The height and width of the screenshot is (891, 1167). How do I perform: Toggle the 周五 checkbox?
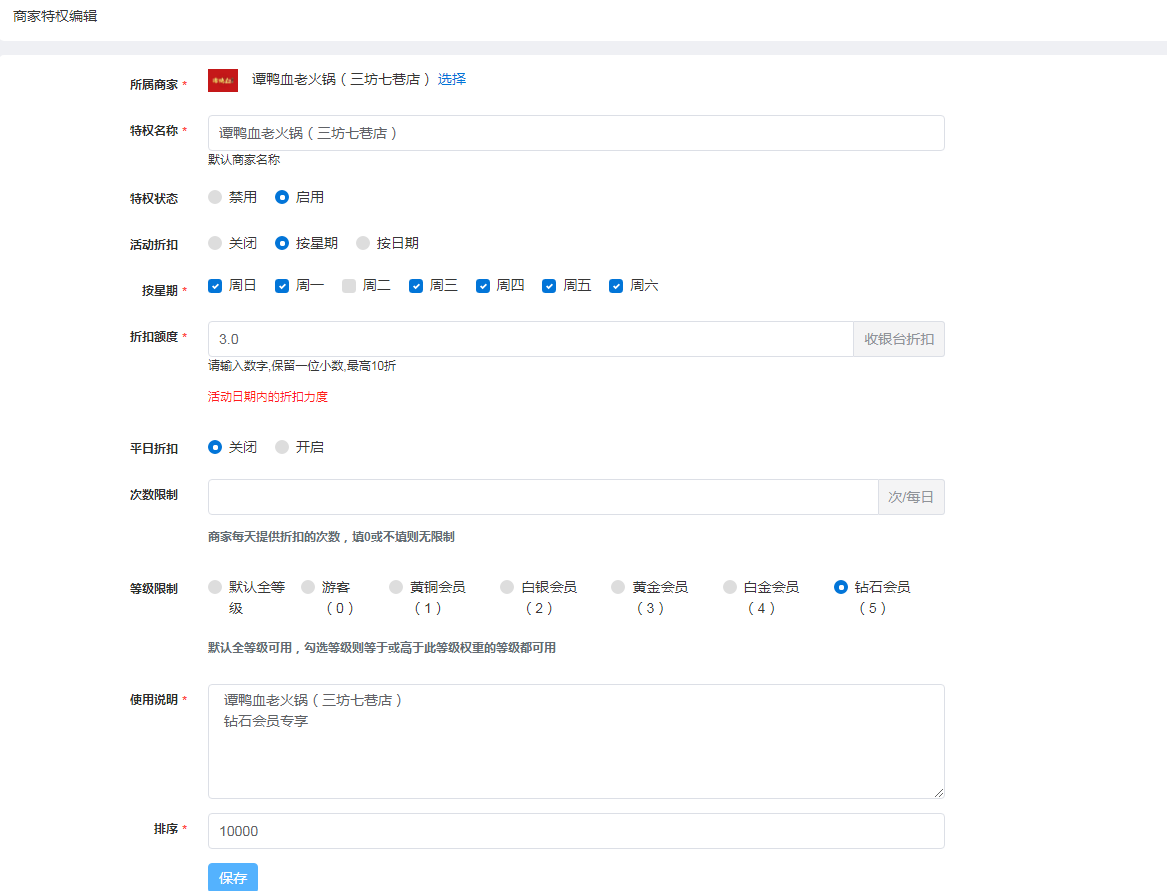(x=549, y=286)
